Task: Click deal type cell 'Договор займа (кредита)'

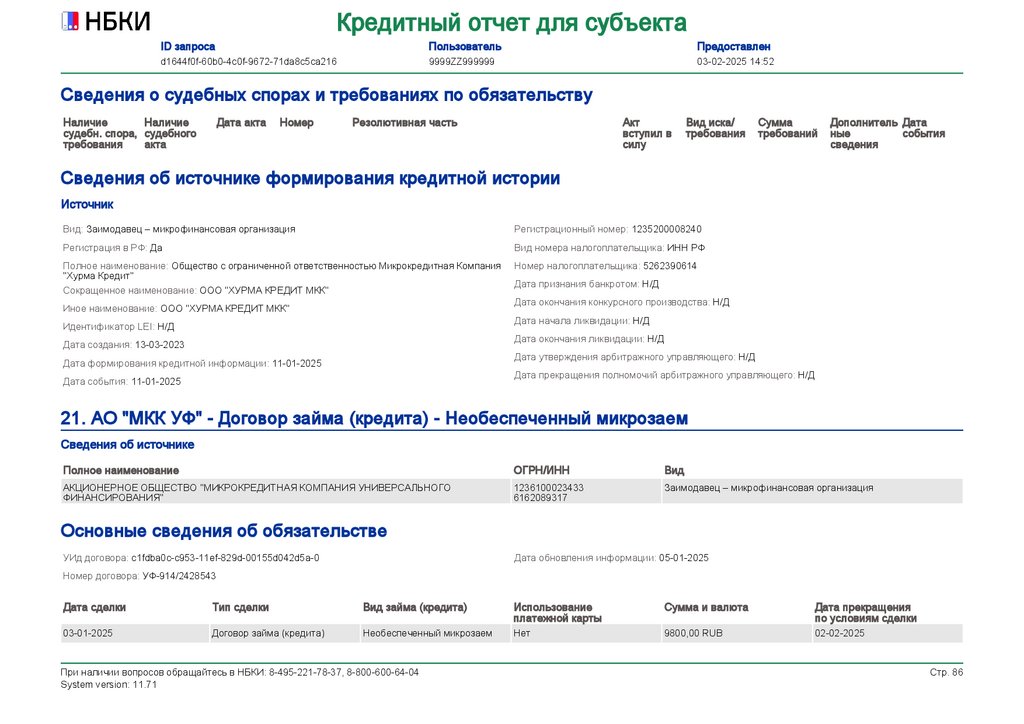Action: 284,633
